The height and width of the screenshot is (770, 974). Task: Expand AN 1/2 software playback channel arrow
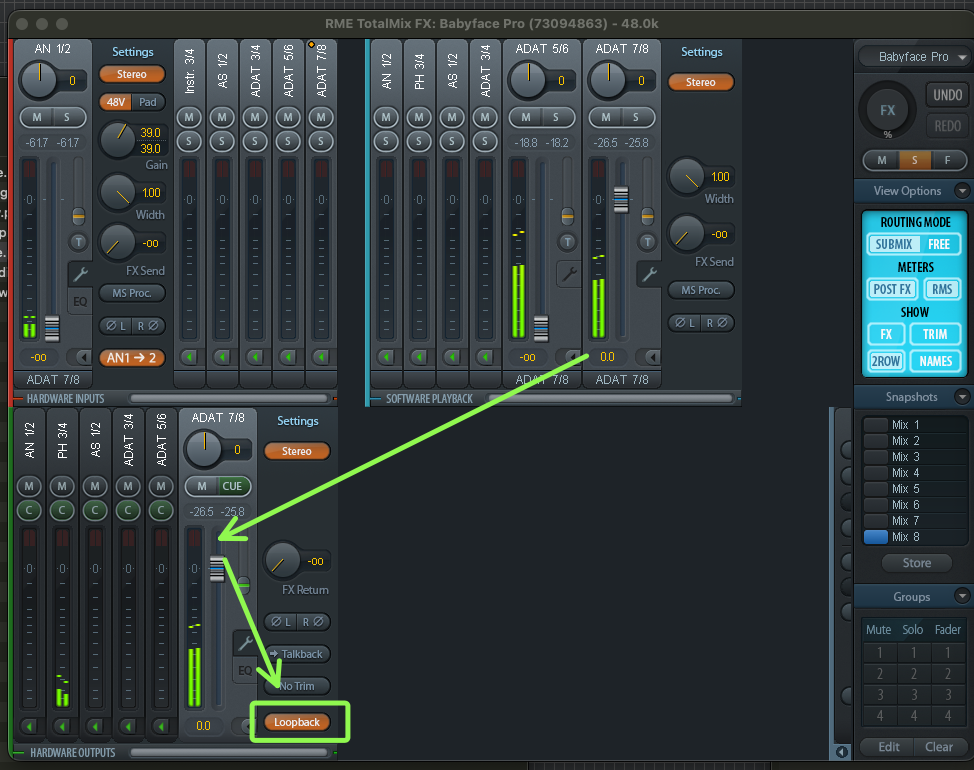coord(386,357)
